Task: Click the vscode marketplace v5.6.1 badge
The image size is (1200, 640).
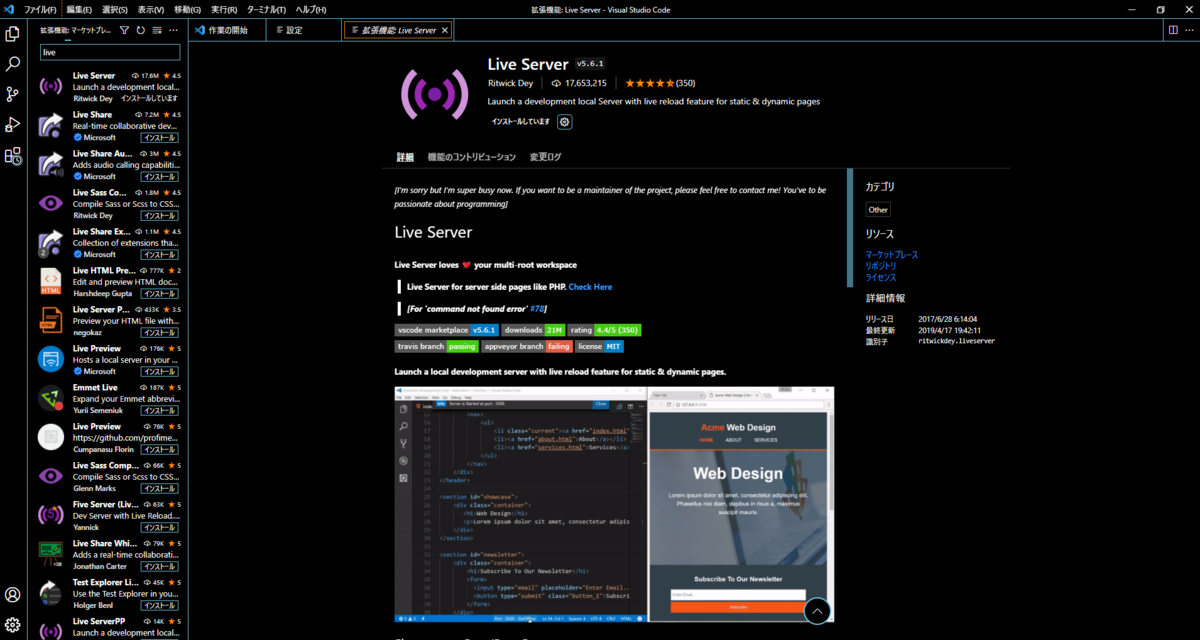Action: (447, 330)
